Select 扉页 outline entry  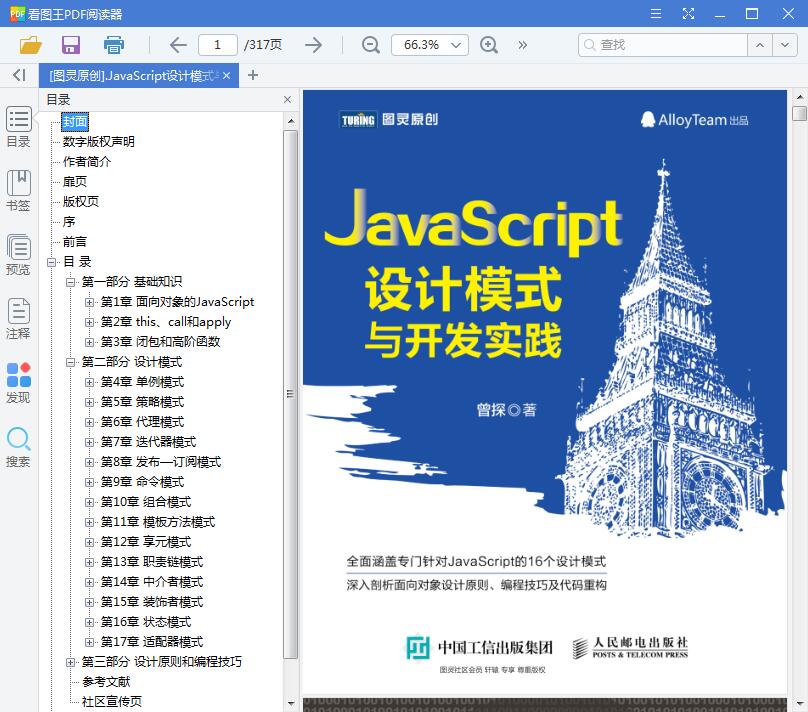coord(75,181)
